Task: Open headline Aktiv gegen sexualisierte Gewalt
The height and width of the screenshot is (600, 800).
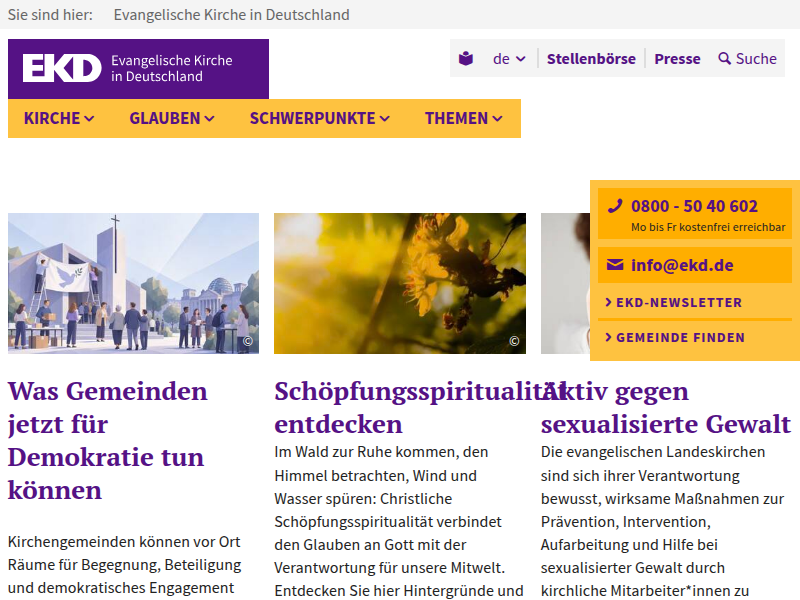Action: tap(666, 407)
